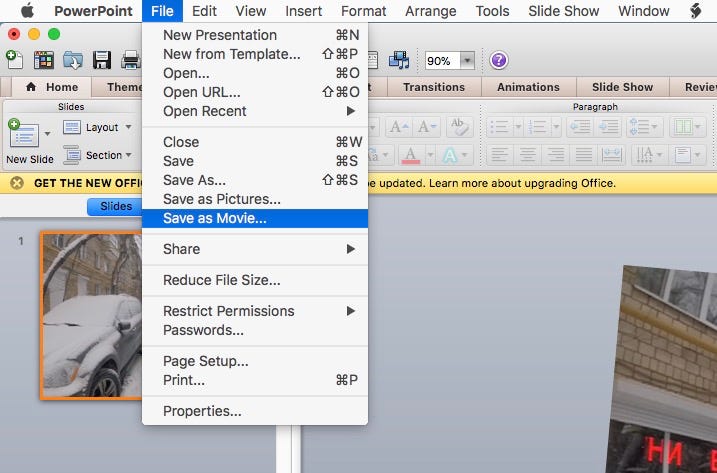Viewport: 717px width, 473px height.
Task: Click the Open folder toolbar icon
Action: (73, 60)
